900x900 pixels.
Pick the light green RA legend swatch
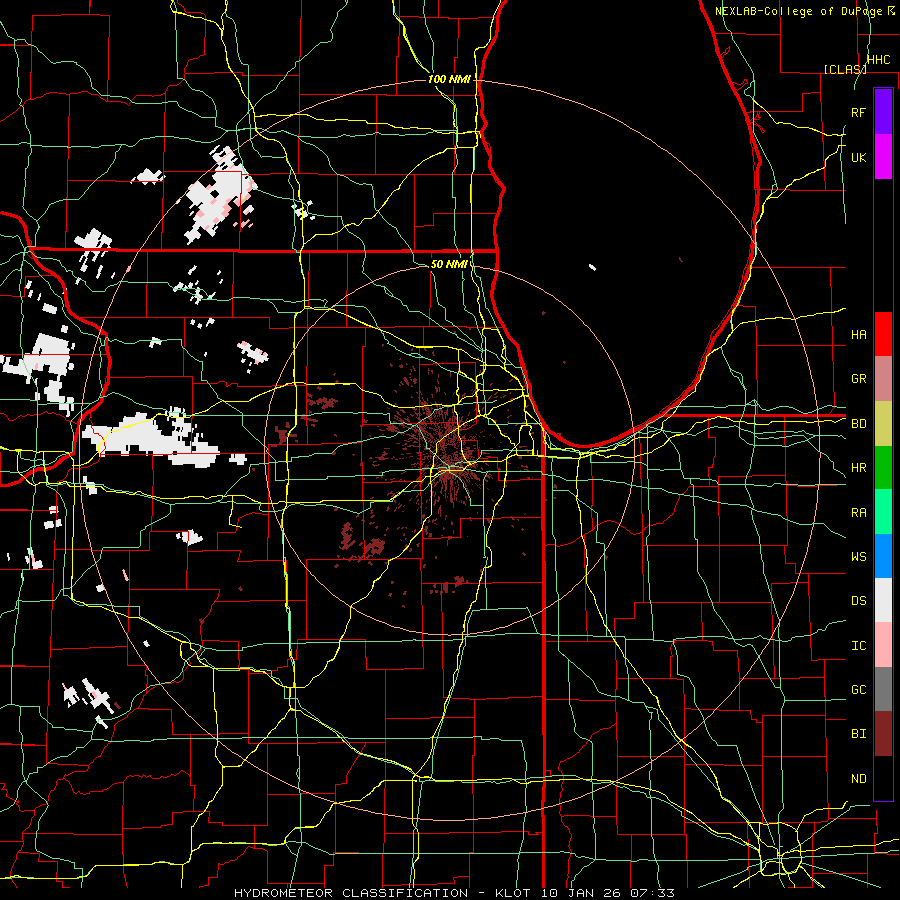point(883,512)
